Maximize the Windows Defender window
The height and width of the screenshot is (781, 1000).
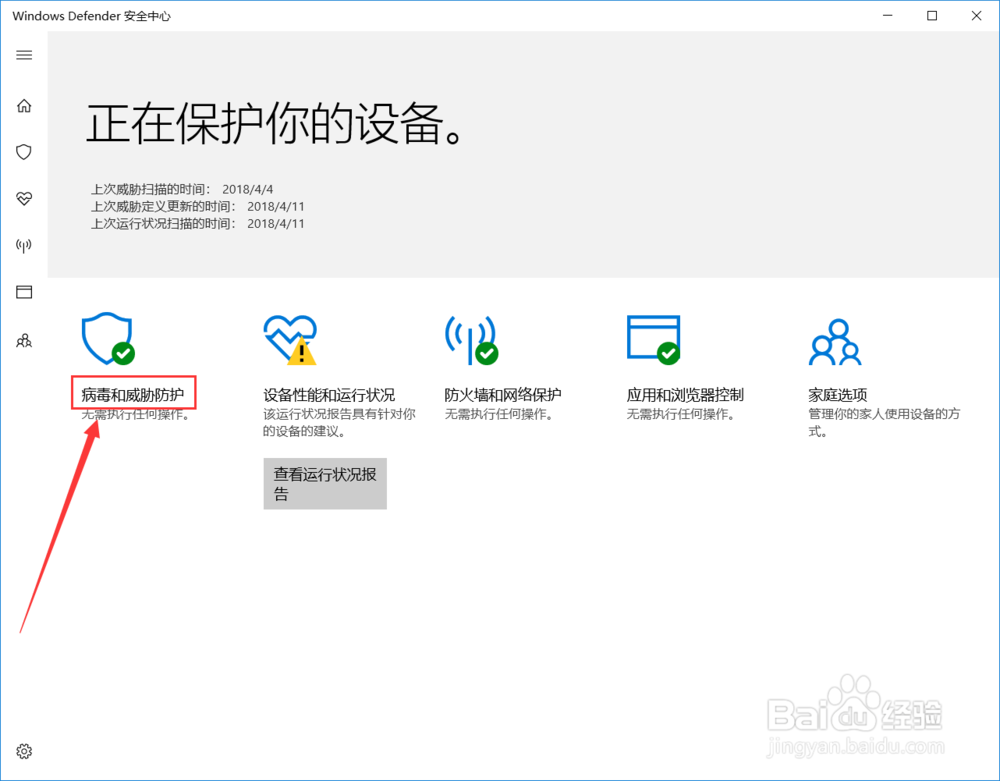(932, 16)
